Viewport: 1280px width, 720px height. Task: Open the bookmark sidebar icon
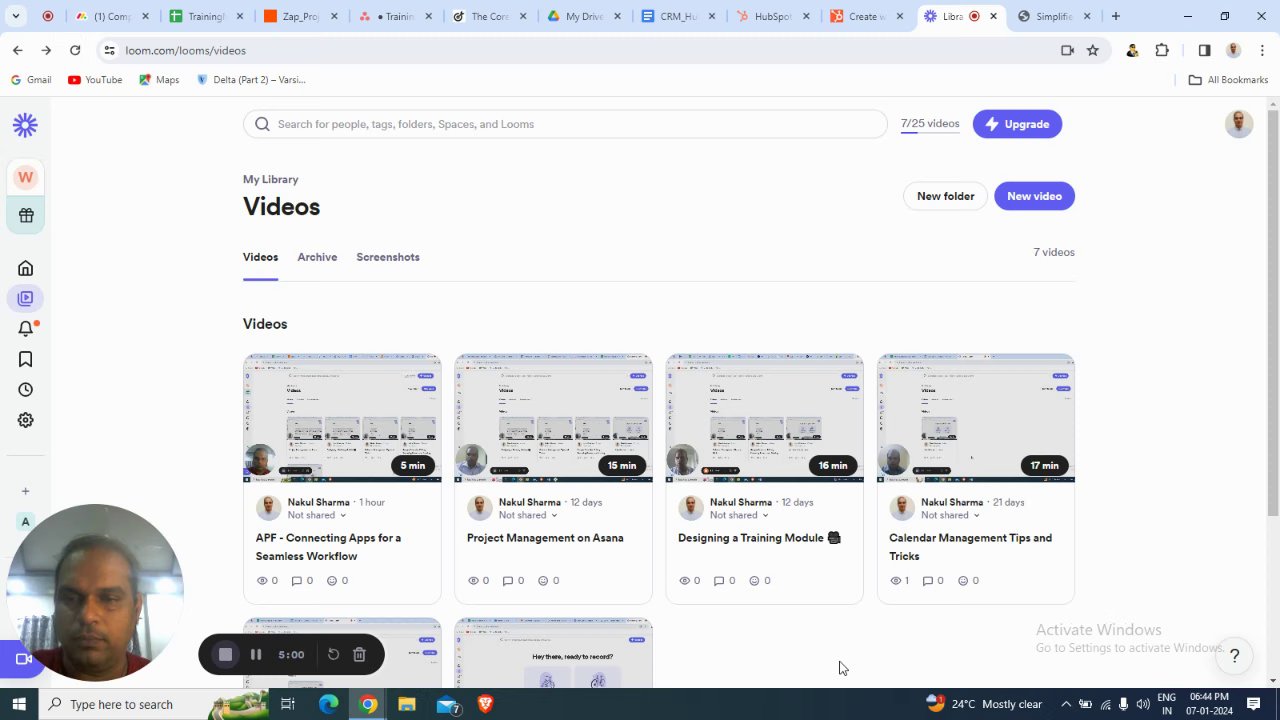coord(25,359)
